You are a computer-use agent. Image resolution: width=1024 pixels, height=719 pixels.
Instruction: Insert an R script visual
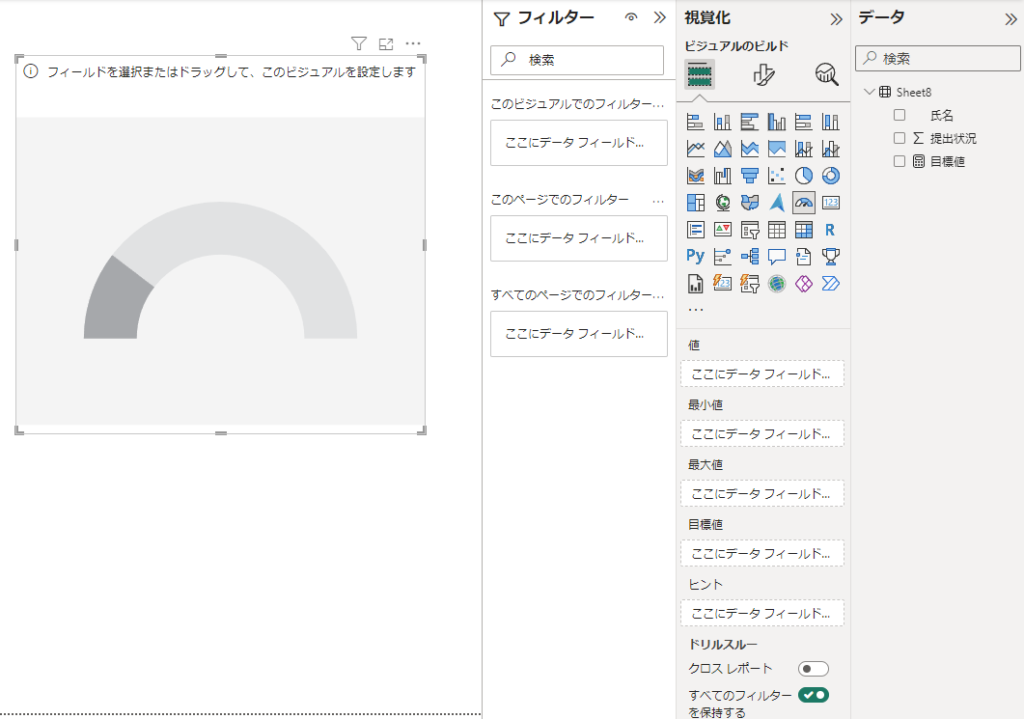[830, 229]
